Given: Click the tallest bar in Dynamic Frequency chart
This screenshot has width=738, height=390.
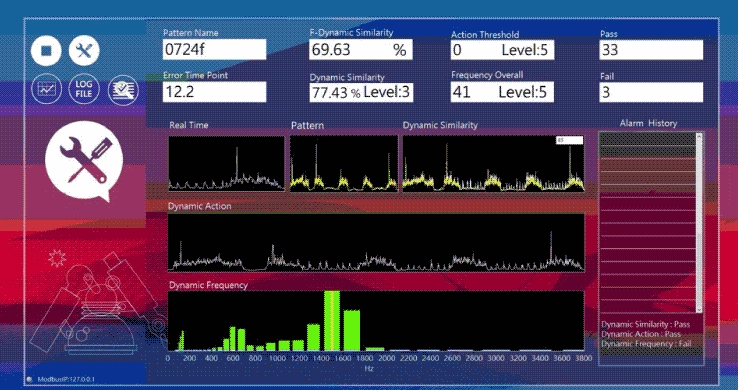Looking at the screenshot, I should (332, 320).
